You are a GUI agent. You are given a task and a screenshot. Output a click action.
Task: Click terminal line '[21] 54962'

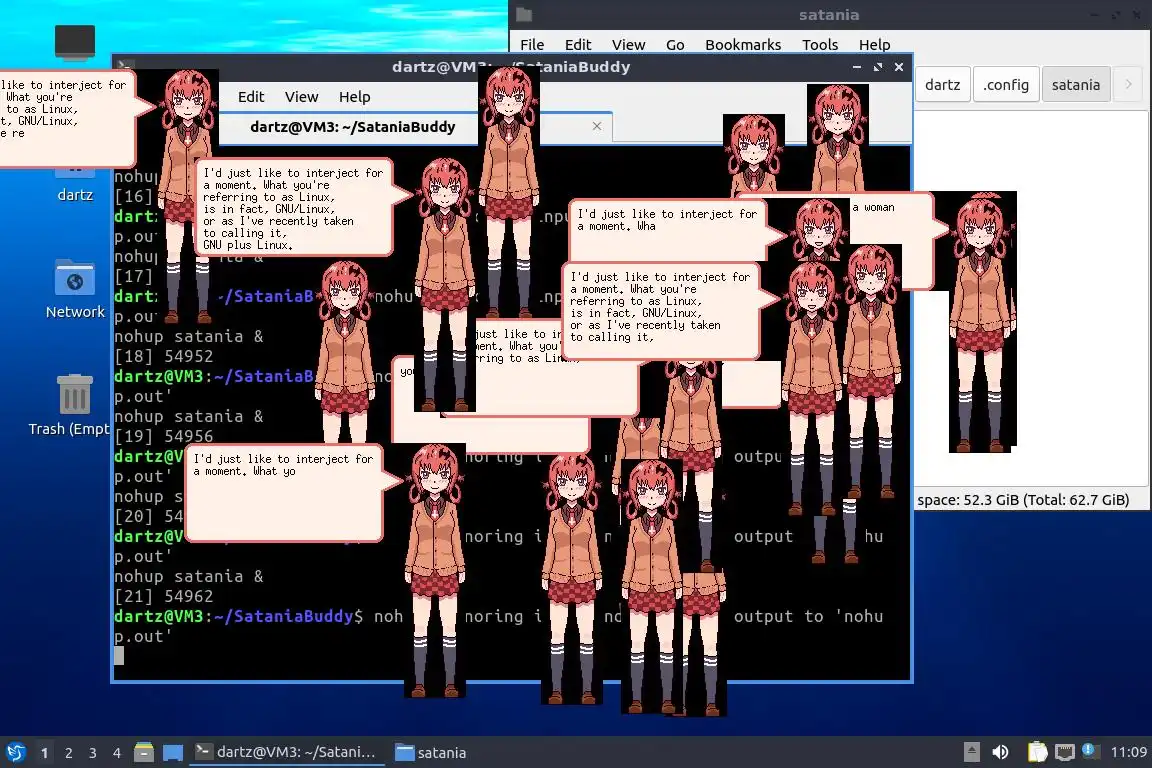163,597
